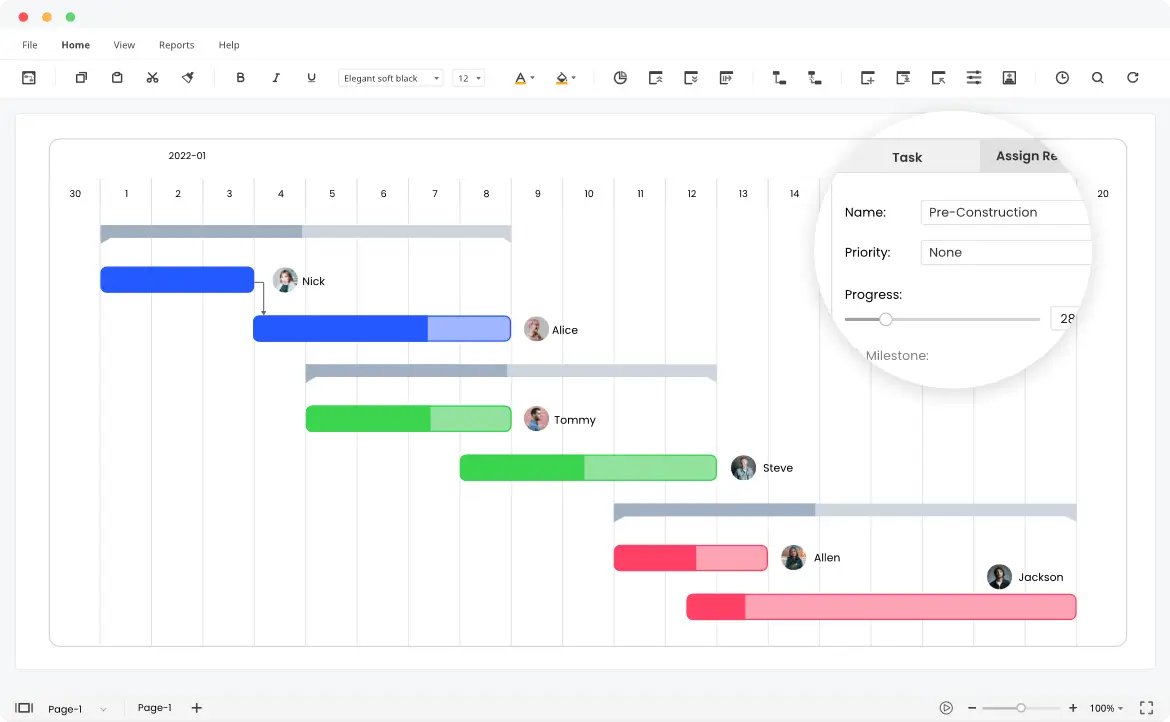This screenshot has width=1170, height=722.
Task: Click the history clock icon
Action: 1061,77
